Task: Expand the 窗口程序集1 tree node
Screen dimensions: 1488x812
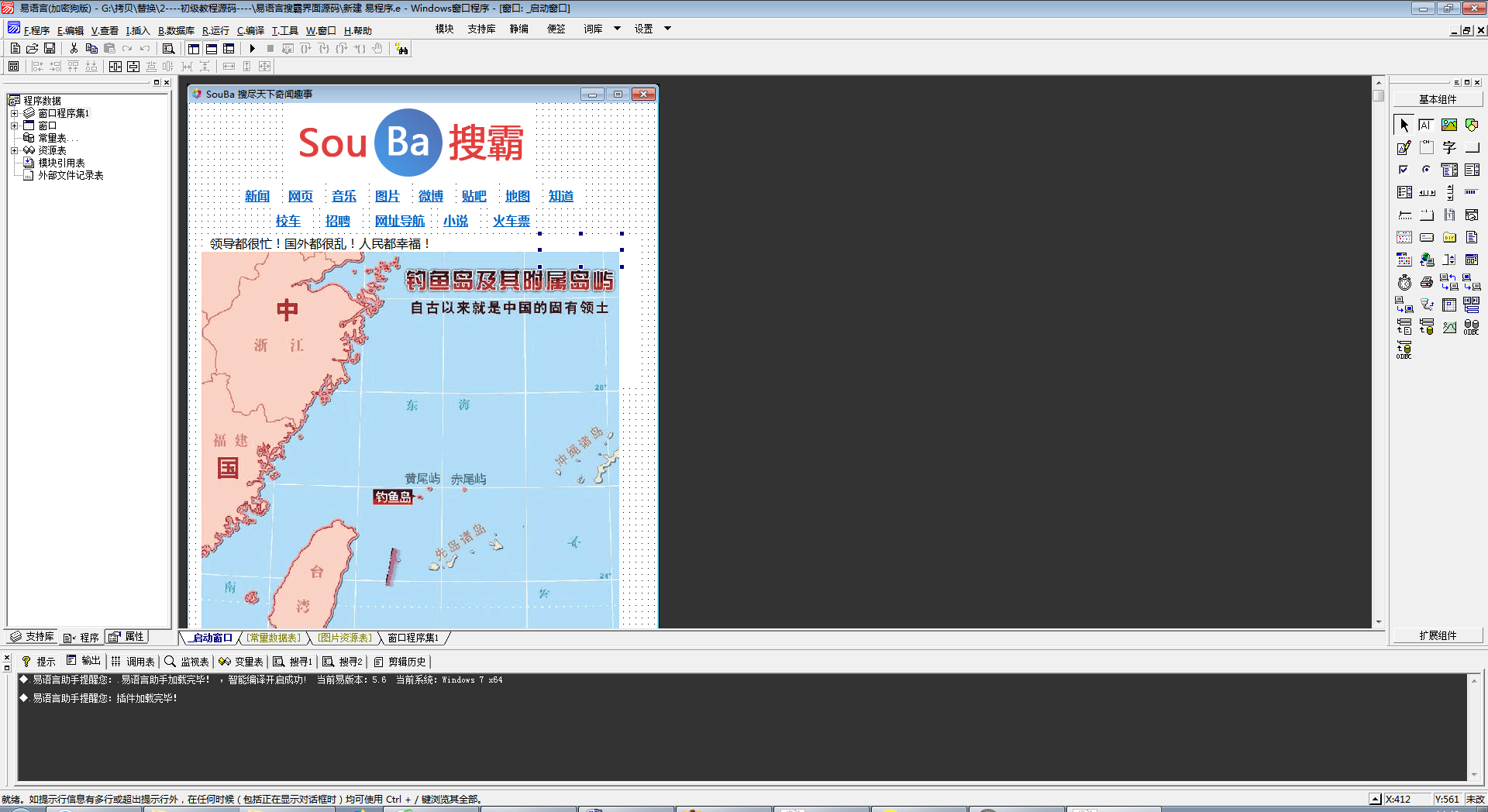Action: [14, 113]
